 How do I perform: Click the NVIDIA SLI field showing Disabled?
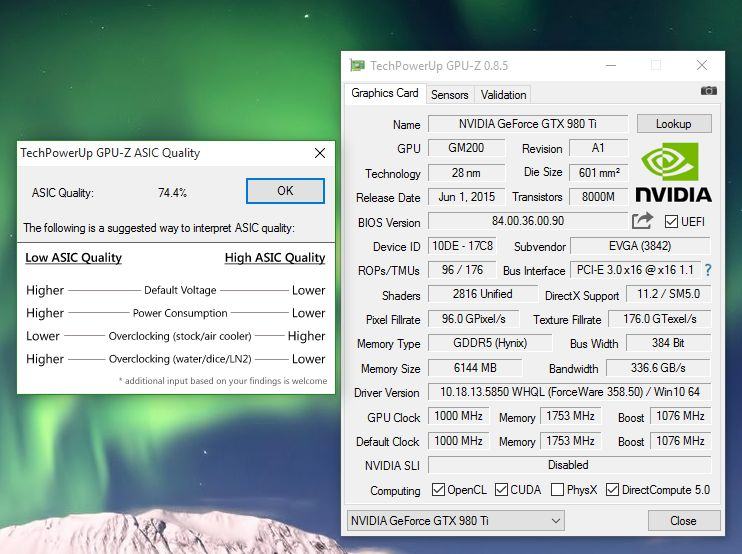click(570, 465)
